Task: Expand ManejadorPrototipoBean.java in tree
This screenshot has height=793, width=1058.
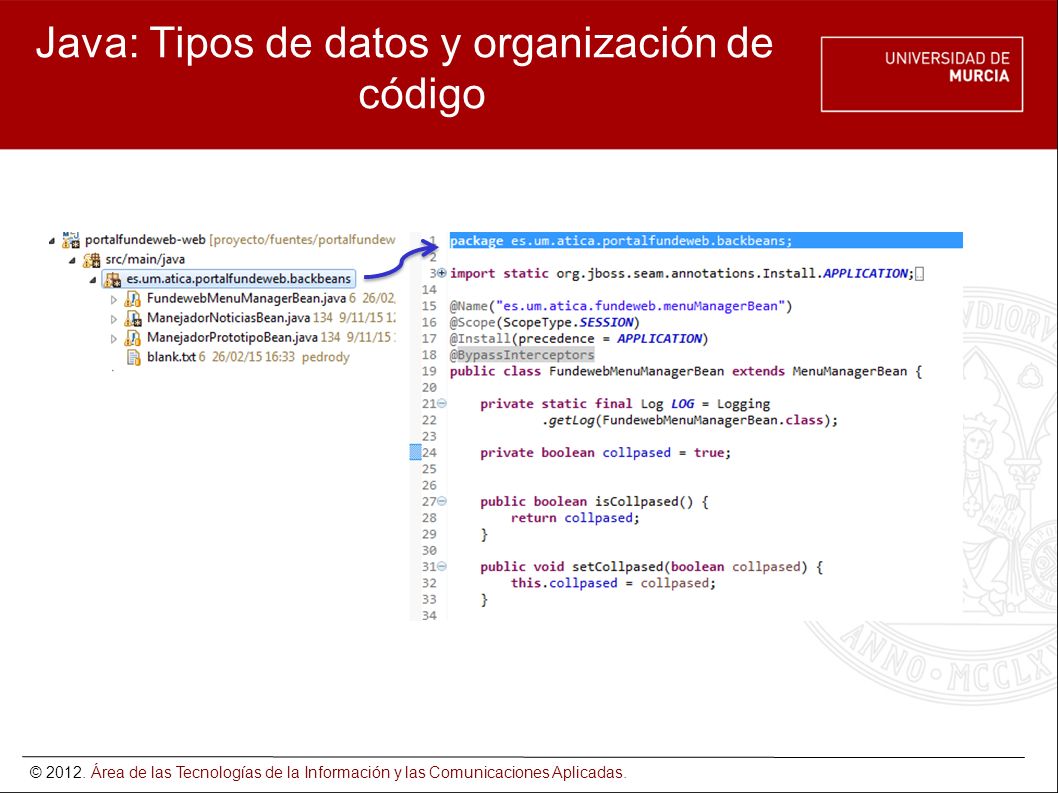Action: click(113, 338)
